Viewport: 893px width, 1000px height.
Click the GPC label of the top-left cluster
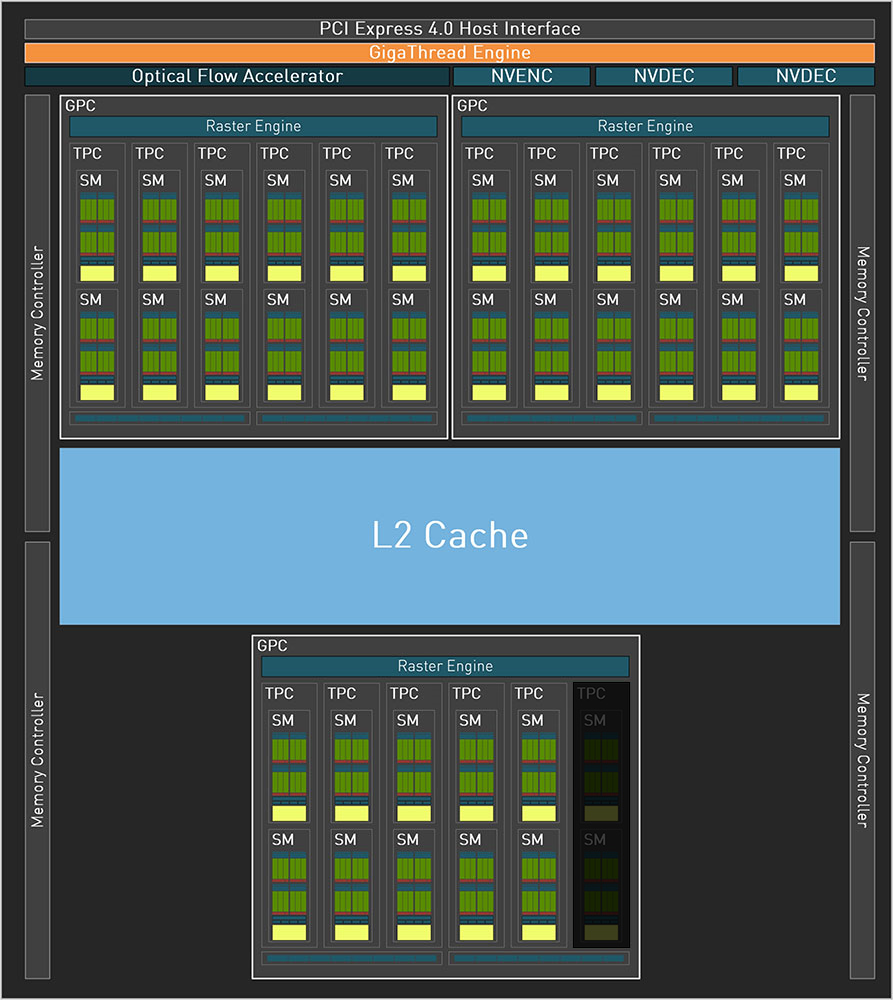pos(80,106)
